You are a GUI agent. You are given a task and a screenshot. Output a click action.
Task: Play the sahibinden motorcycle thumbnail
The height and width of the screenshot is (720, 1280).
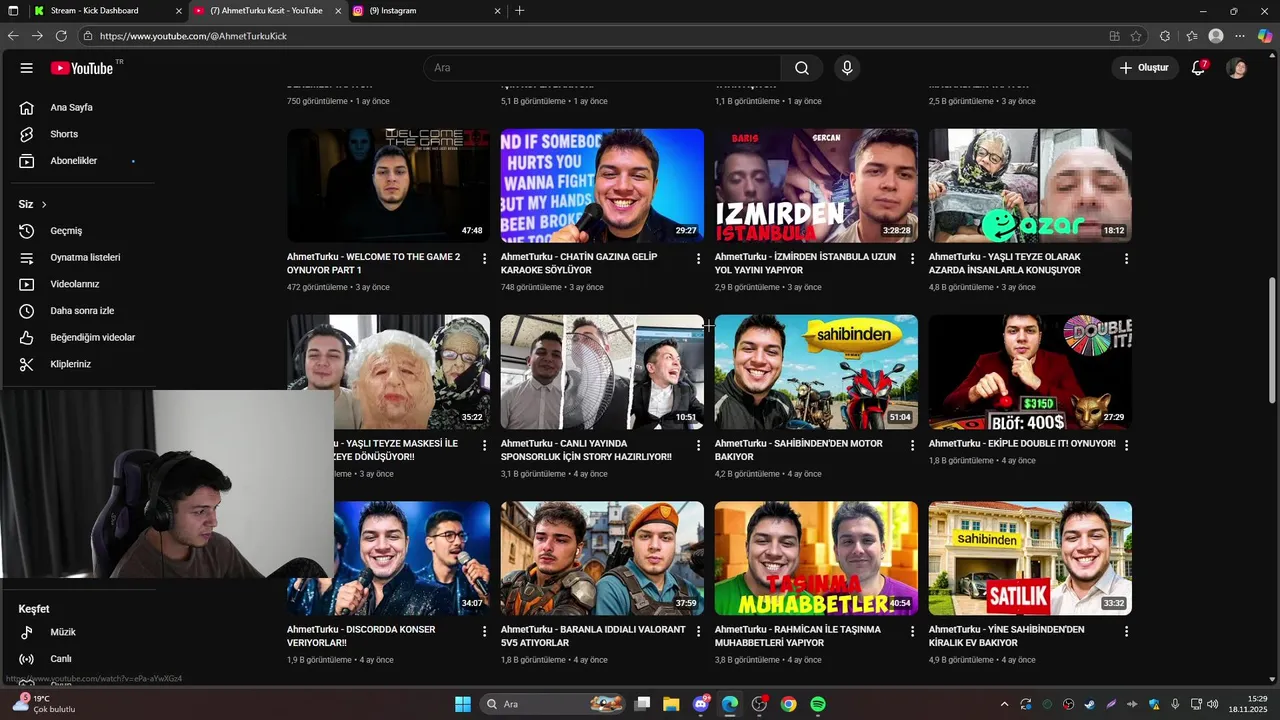tap(816, 372)
